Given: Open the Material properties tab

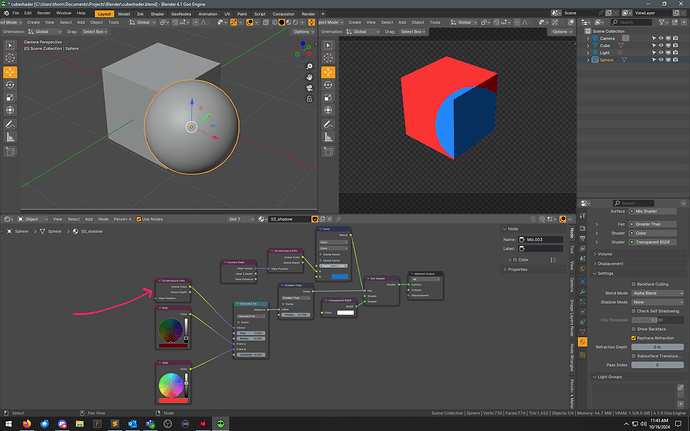Looking at the screenshot, I should click(582, 342).
